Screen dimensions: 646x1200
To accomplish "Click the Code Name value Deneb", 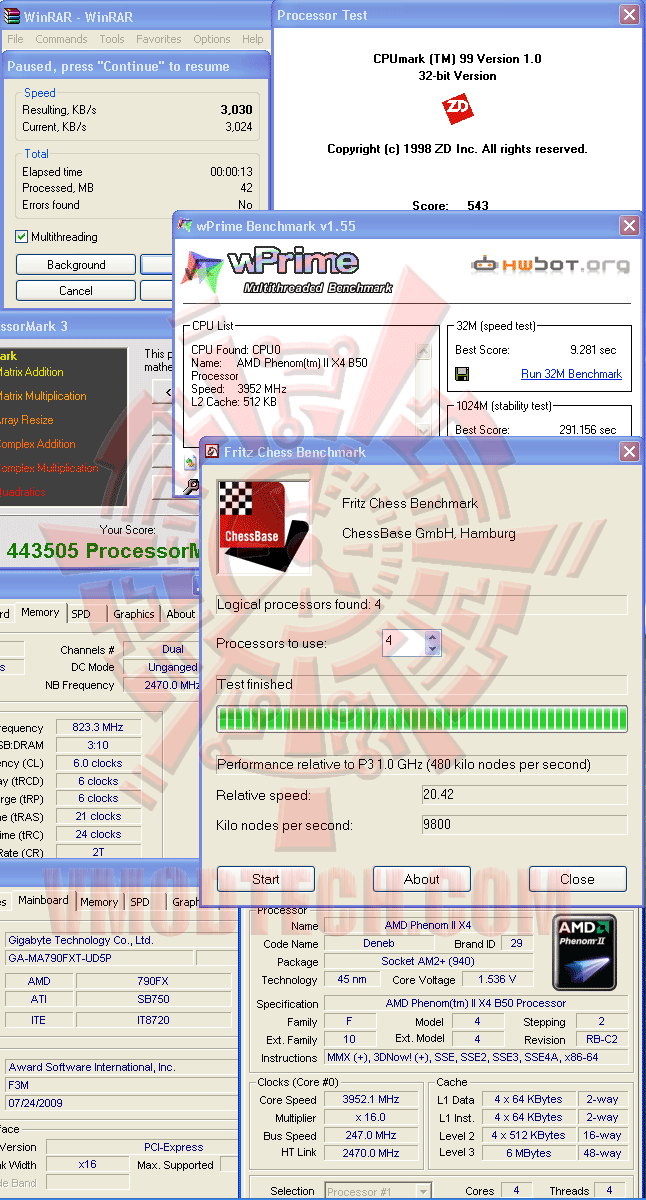I will (377, 943).
